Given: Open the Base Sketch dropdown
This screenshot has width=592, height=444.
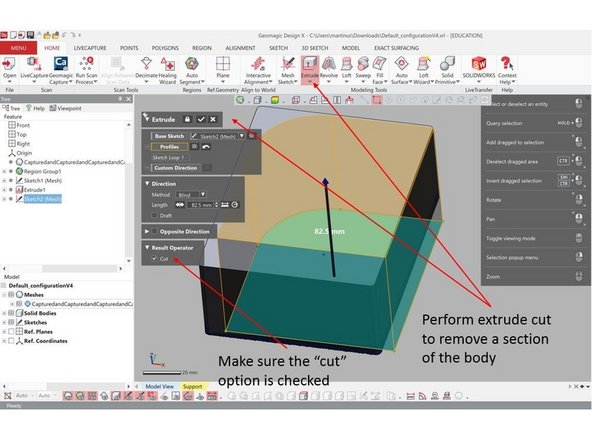Looking at the screenshot, I should coord(242,136).
